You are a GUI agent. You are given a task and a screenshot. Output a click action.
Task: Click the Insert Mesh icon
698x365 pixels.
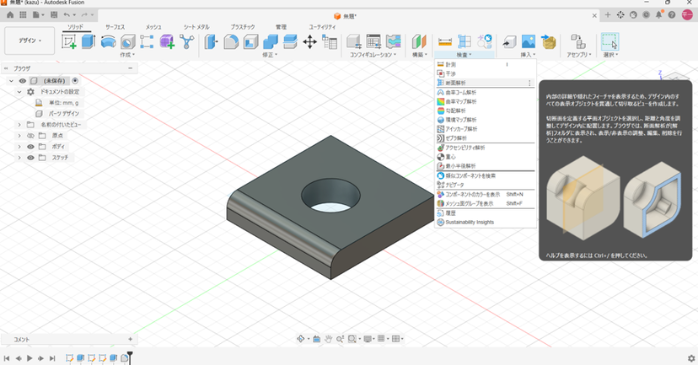coord(548,42)
